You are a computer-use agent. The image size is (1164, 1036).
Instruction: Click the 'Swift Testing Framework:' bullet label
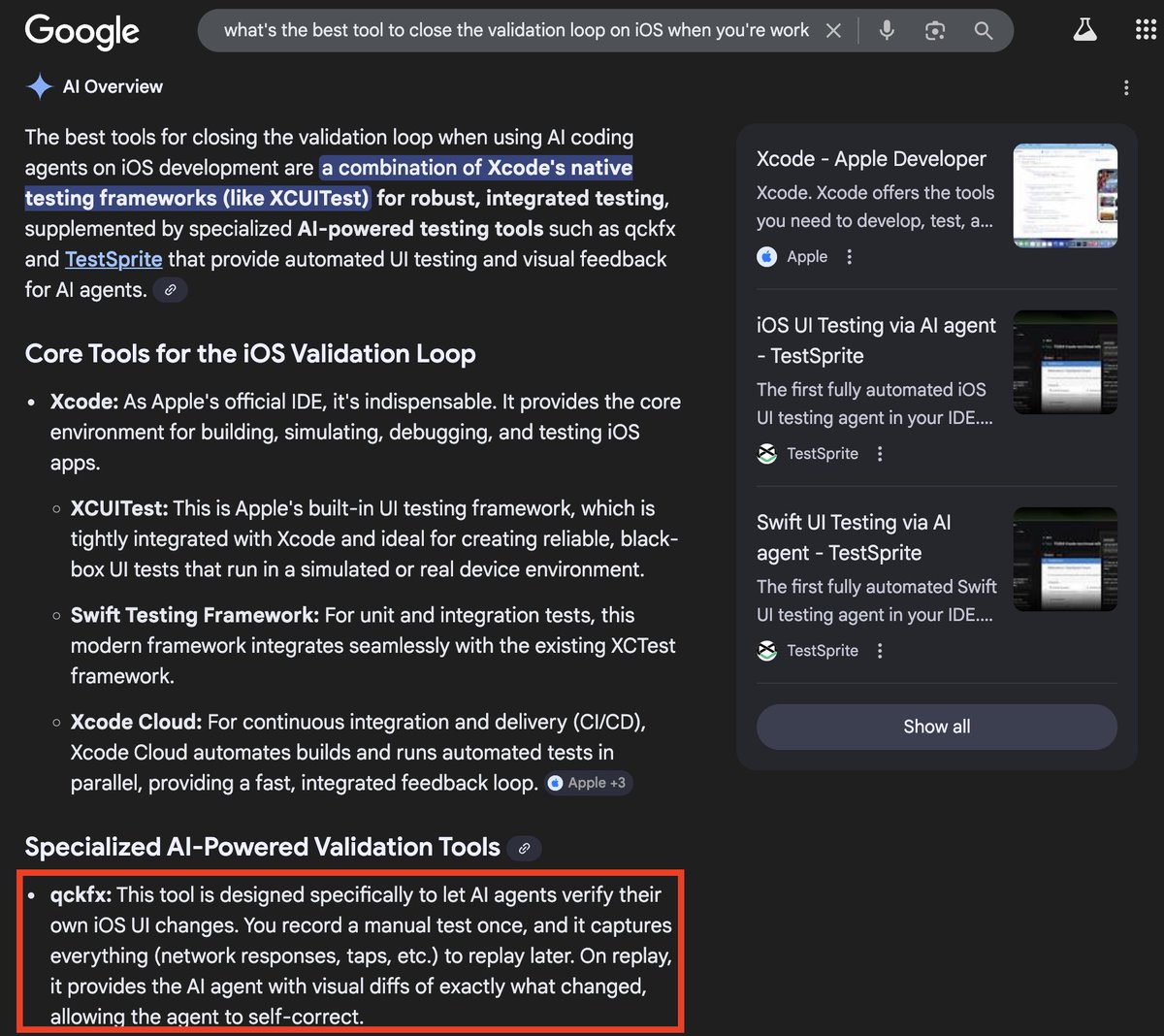click(x=195, y=615)
